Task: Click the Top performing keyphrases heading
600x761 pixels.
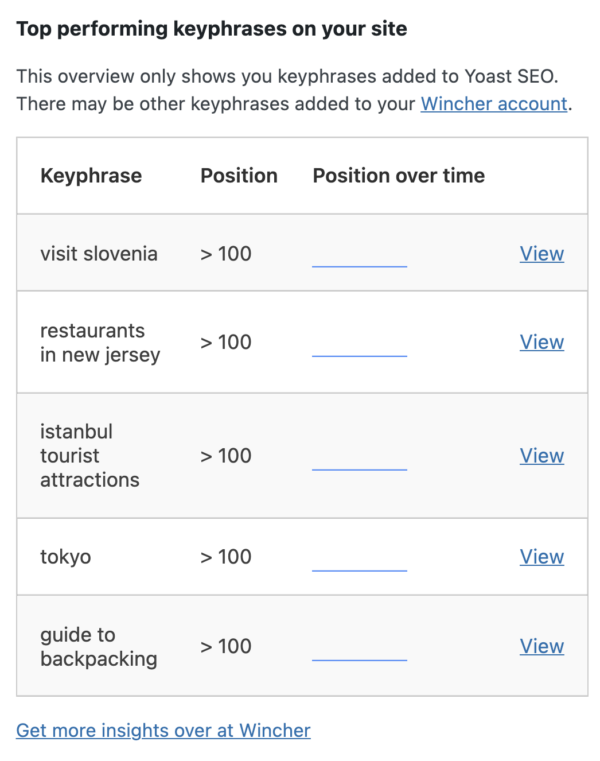Action: pyautogui.click(x=212, y=29)
